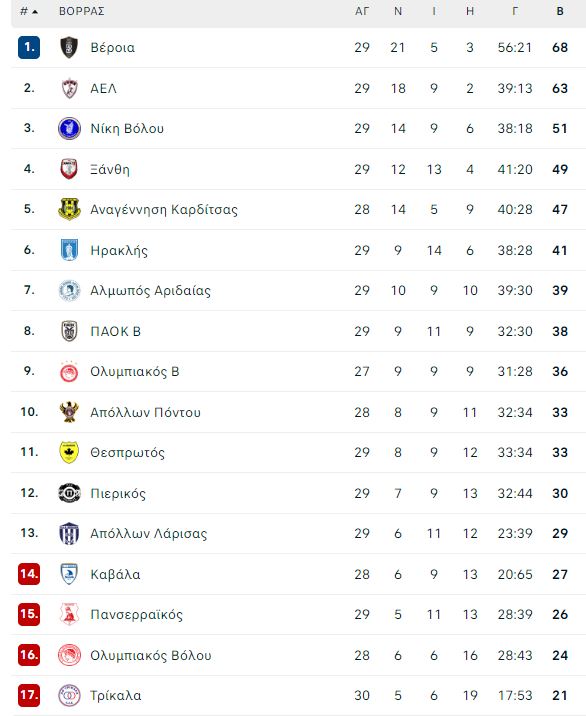The width and height of the screenshot is (586, 716).
Task: Click the Ηρακλής blue shield logo
Action: 69,250
